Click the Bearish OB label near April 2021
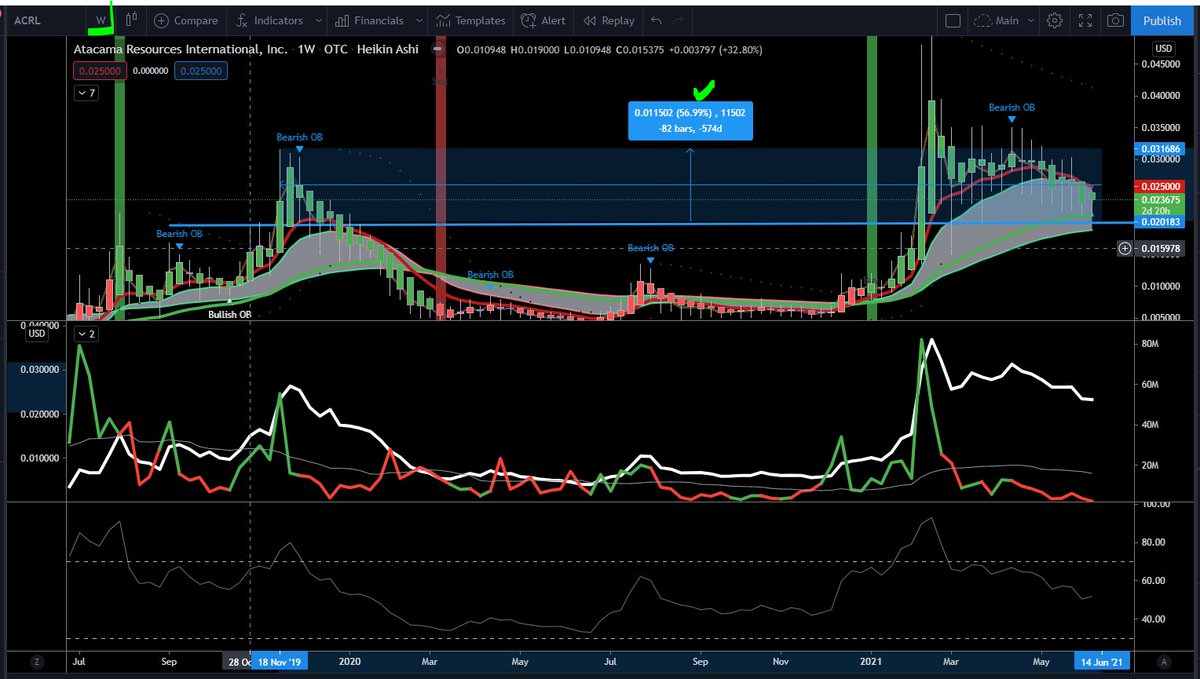 1012,107
